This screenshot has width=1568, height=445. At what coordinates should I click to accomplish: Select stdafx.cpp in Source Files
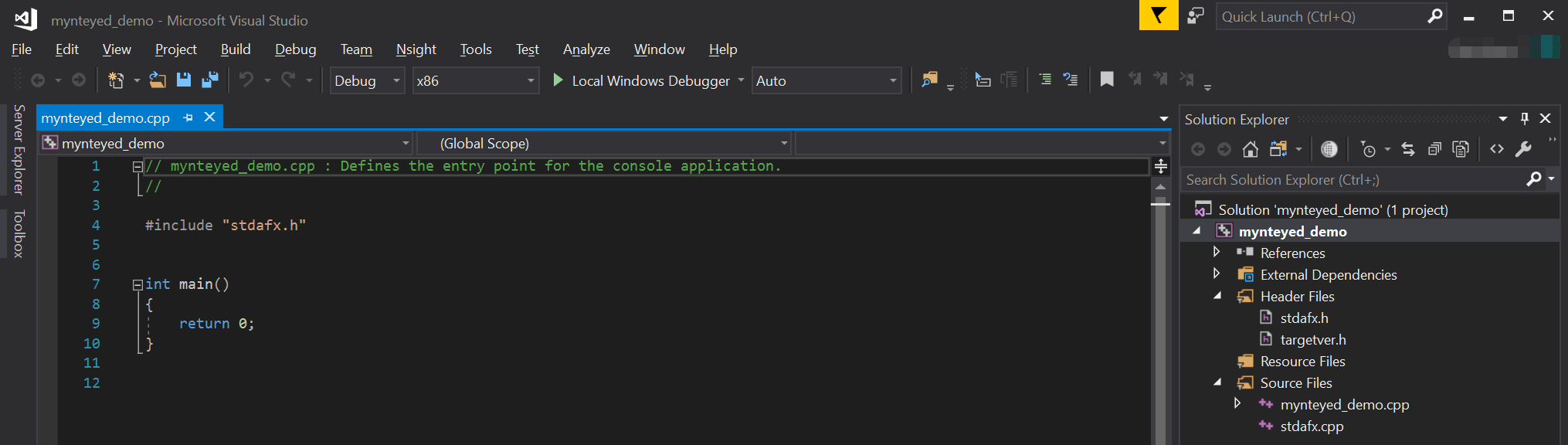(x=1312, y=426)
